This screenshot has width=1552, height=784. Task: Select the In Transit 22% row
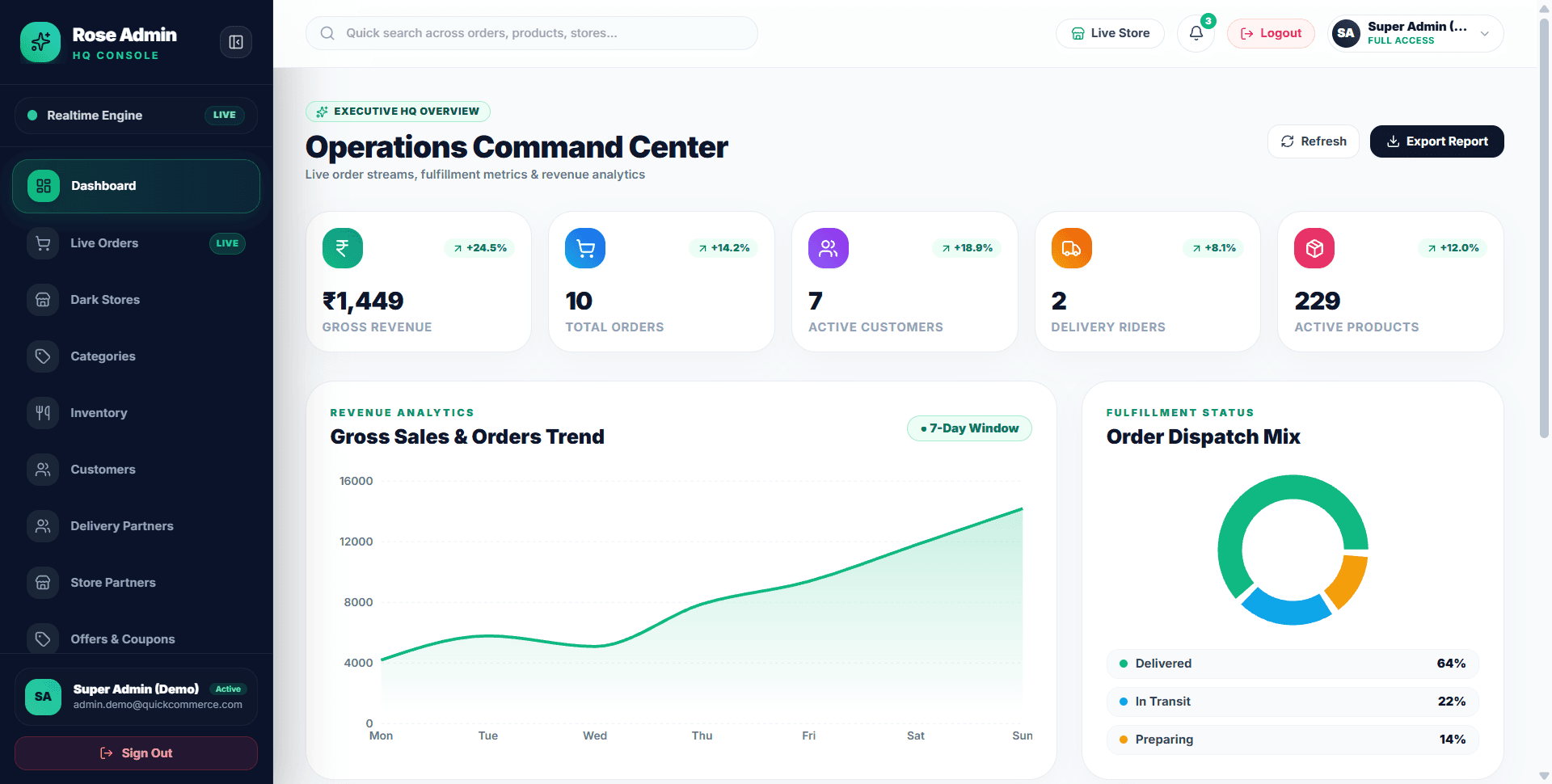(x=1293, y=702)
